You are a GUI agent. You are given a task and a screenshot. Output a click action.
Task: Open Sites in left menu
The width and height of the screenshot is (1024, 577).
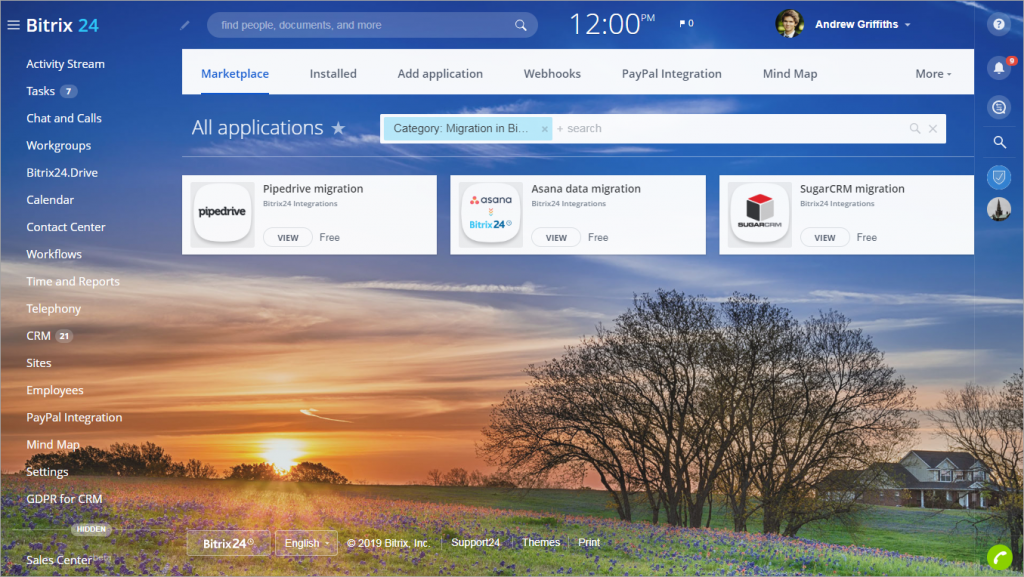[39, 363]
